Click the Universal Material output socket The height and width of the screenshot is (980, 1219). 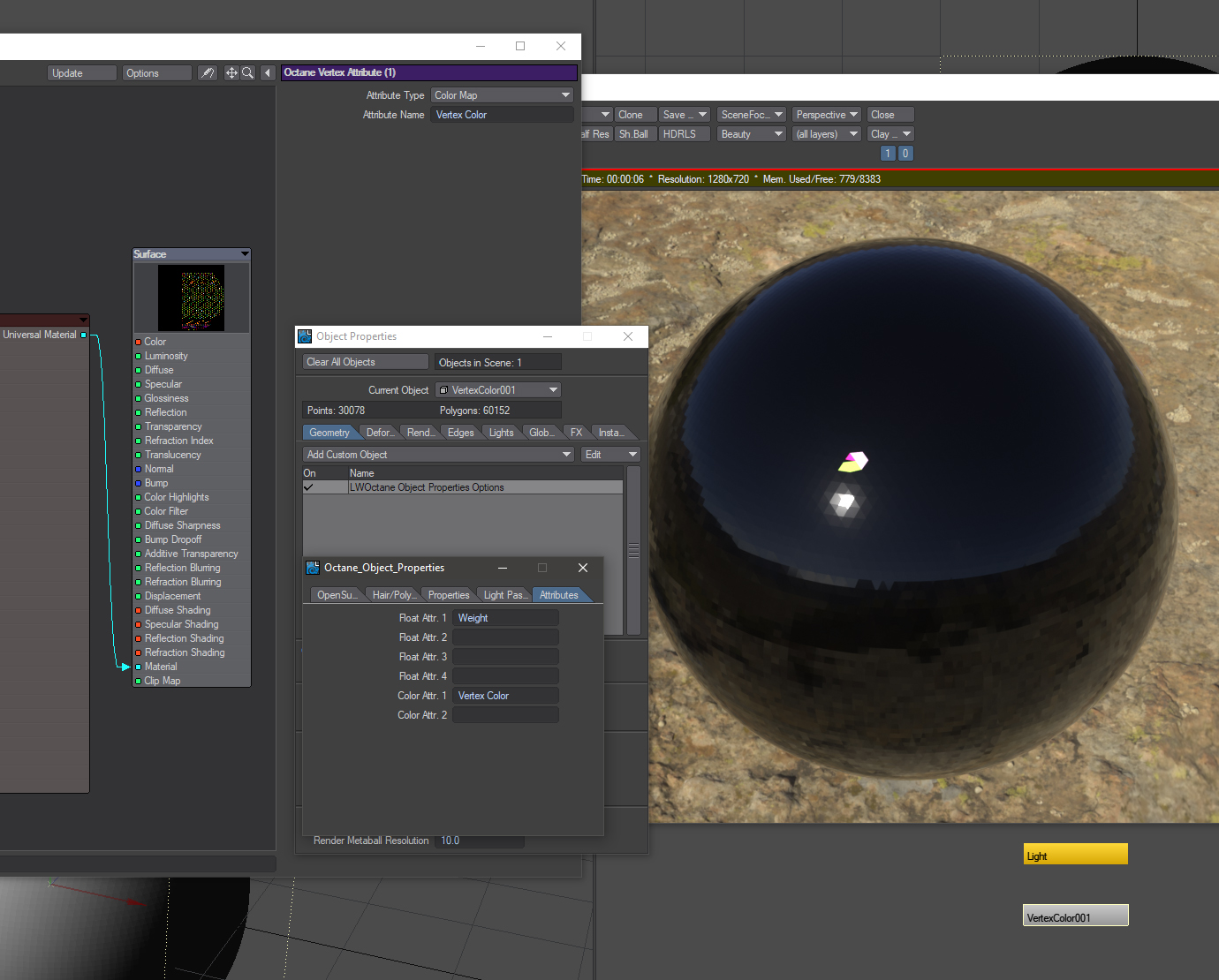[x=84, y=335]
